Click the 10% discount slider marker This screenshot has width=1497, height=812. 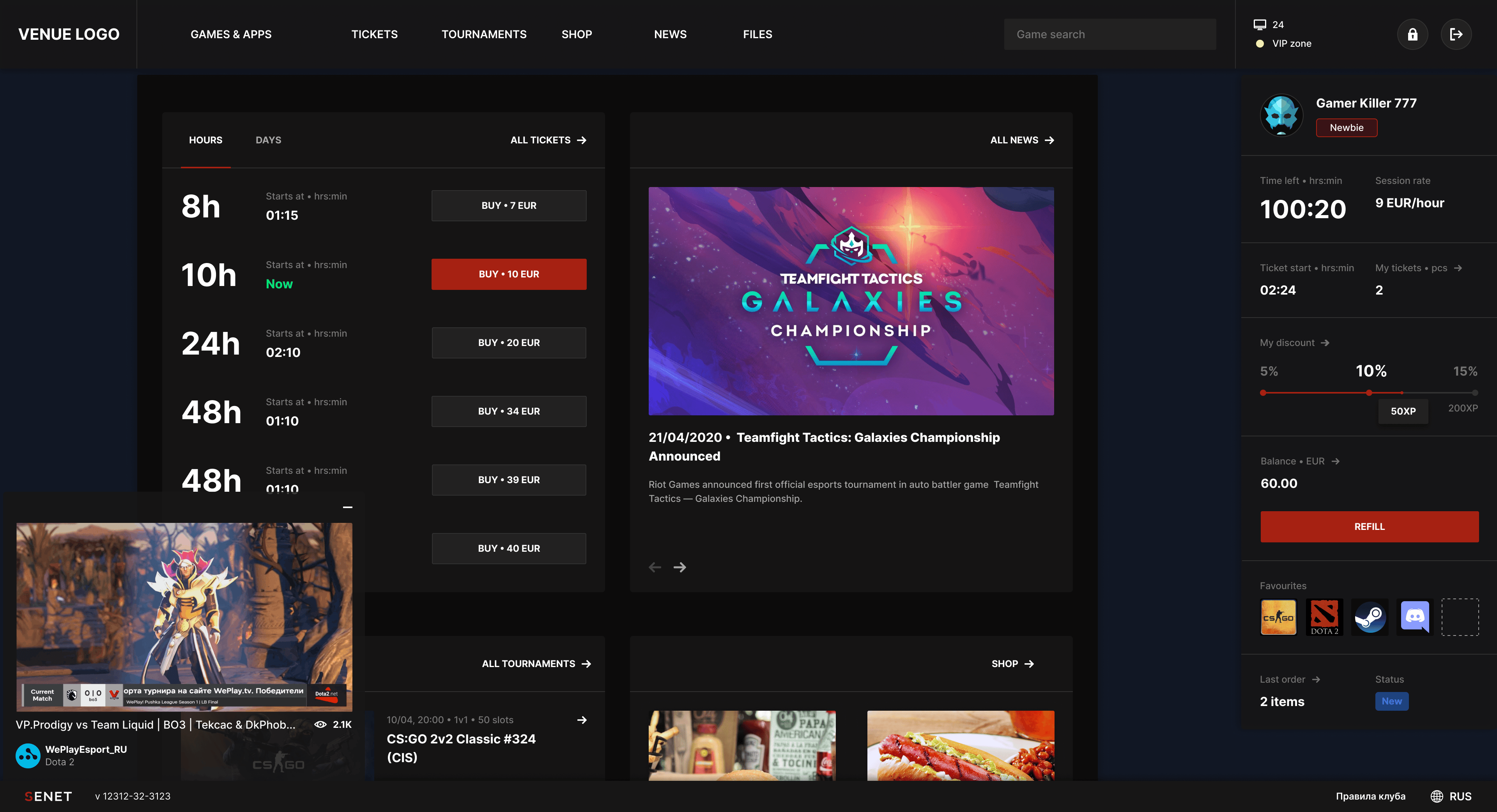coord(1369,393)
